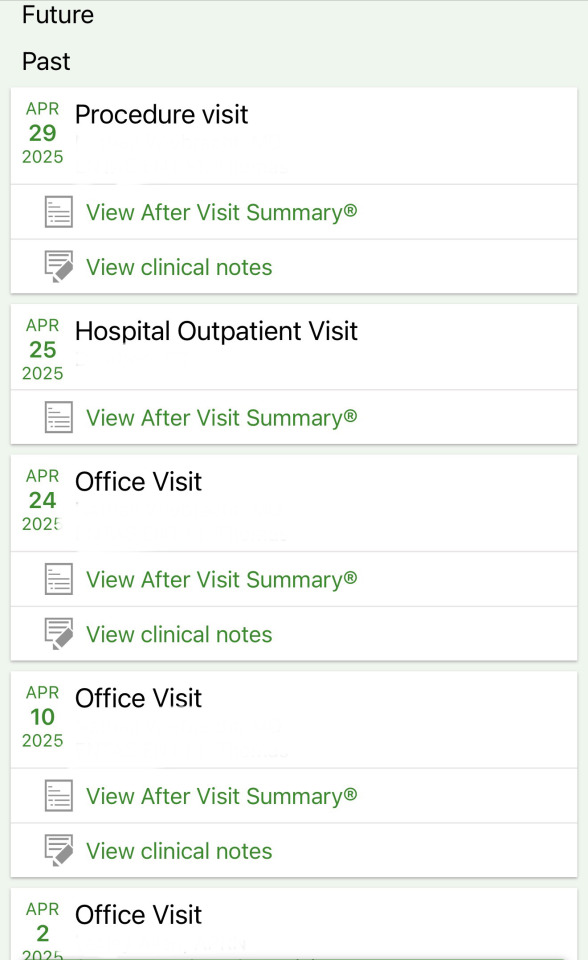View After Visit Summary for Apr 24 Office Visit
The height and width of the screenshot is (960, 588).
click(221, 580)
